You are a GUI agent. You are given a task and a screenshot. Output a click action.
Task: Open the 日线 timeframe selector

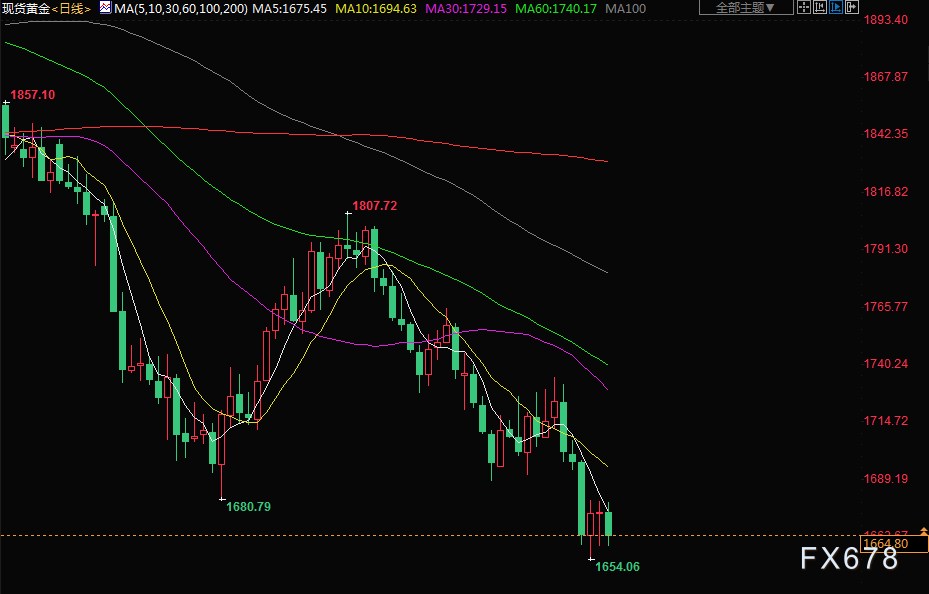[71, 9]
